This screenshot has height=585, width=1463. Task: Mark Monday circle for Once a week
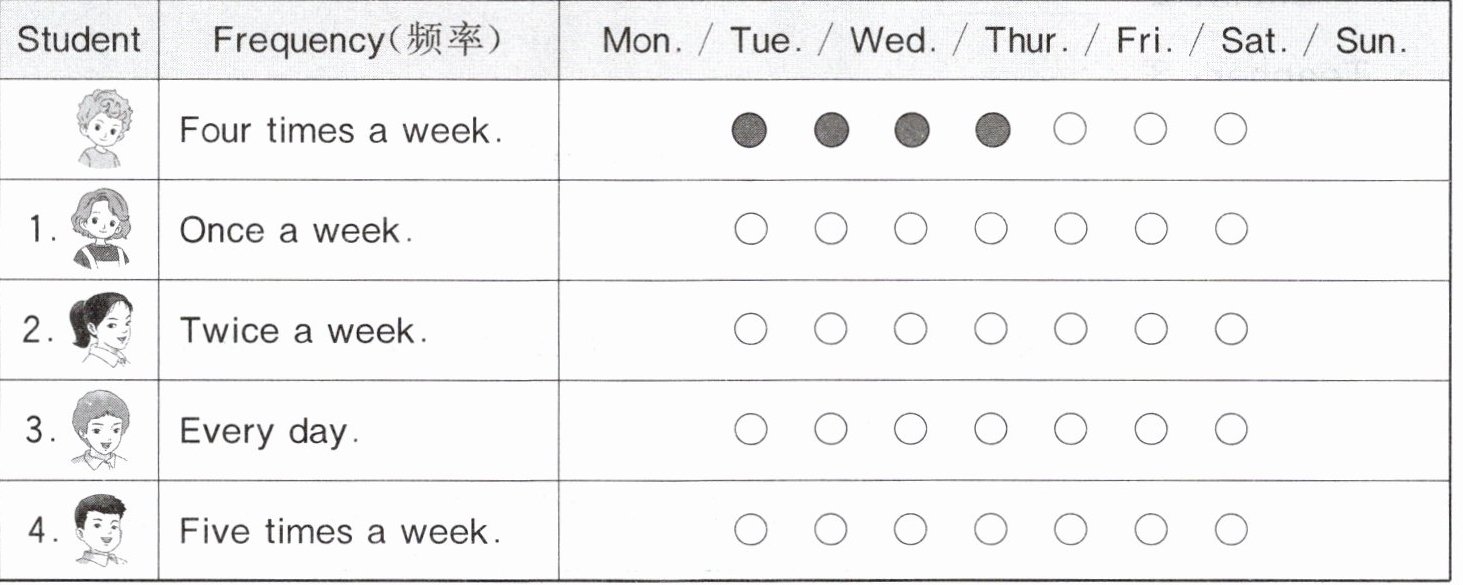pyautogui.click(x=750, y=230)
